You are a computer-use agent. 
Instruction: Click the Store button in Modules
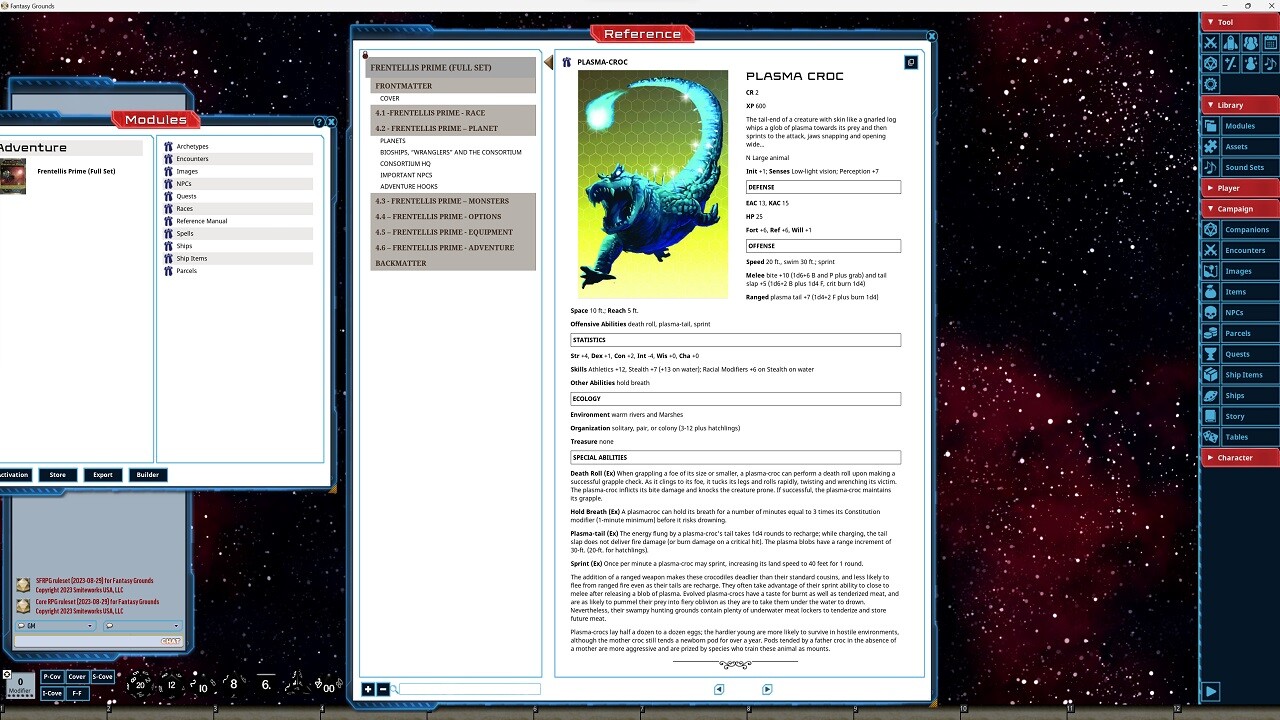click(x=57, y=474)
